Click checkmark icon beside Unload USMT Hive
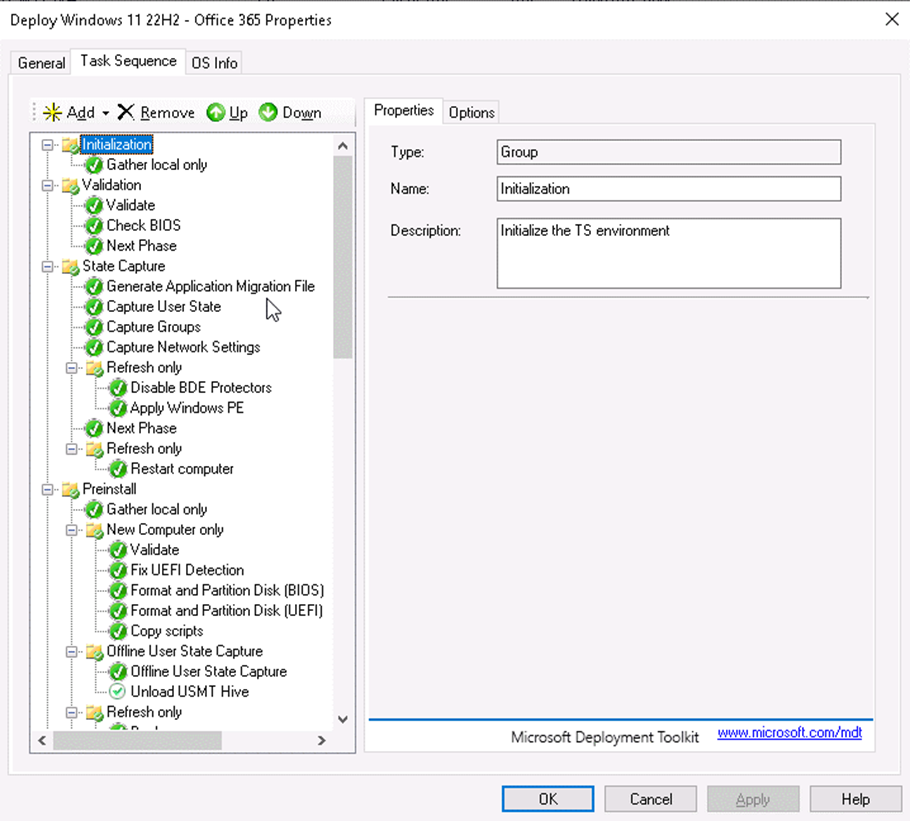The width and height of the screenshot is (910, 821). coord(118,692)
